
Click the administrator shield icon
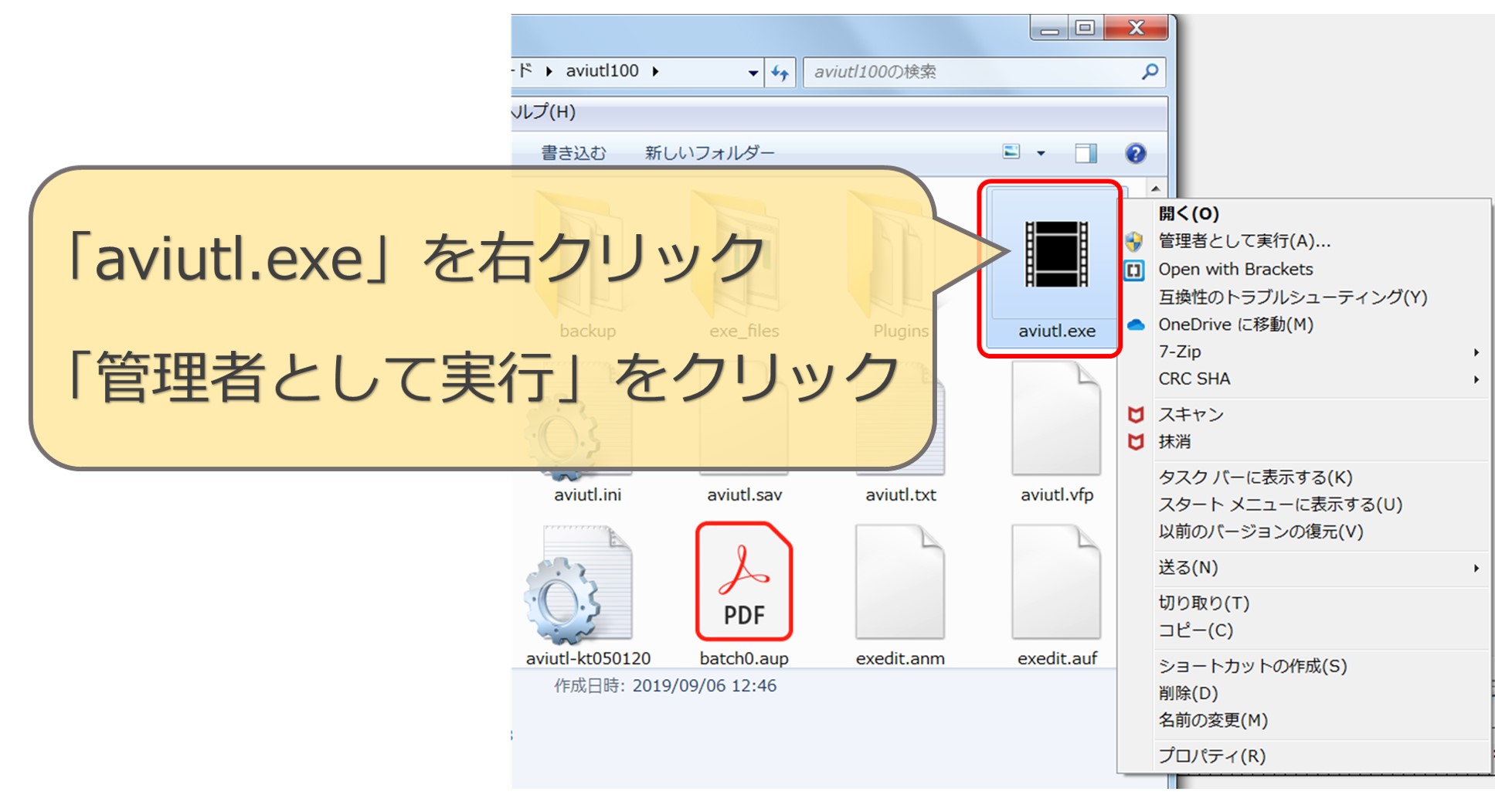[x=1134, y=242]
